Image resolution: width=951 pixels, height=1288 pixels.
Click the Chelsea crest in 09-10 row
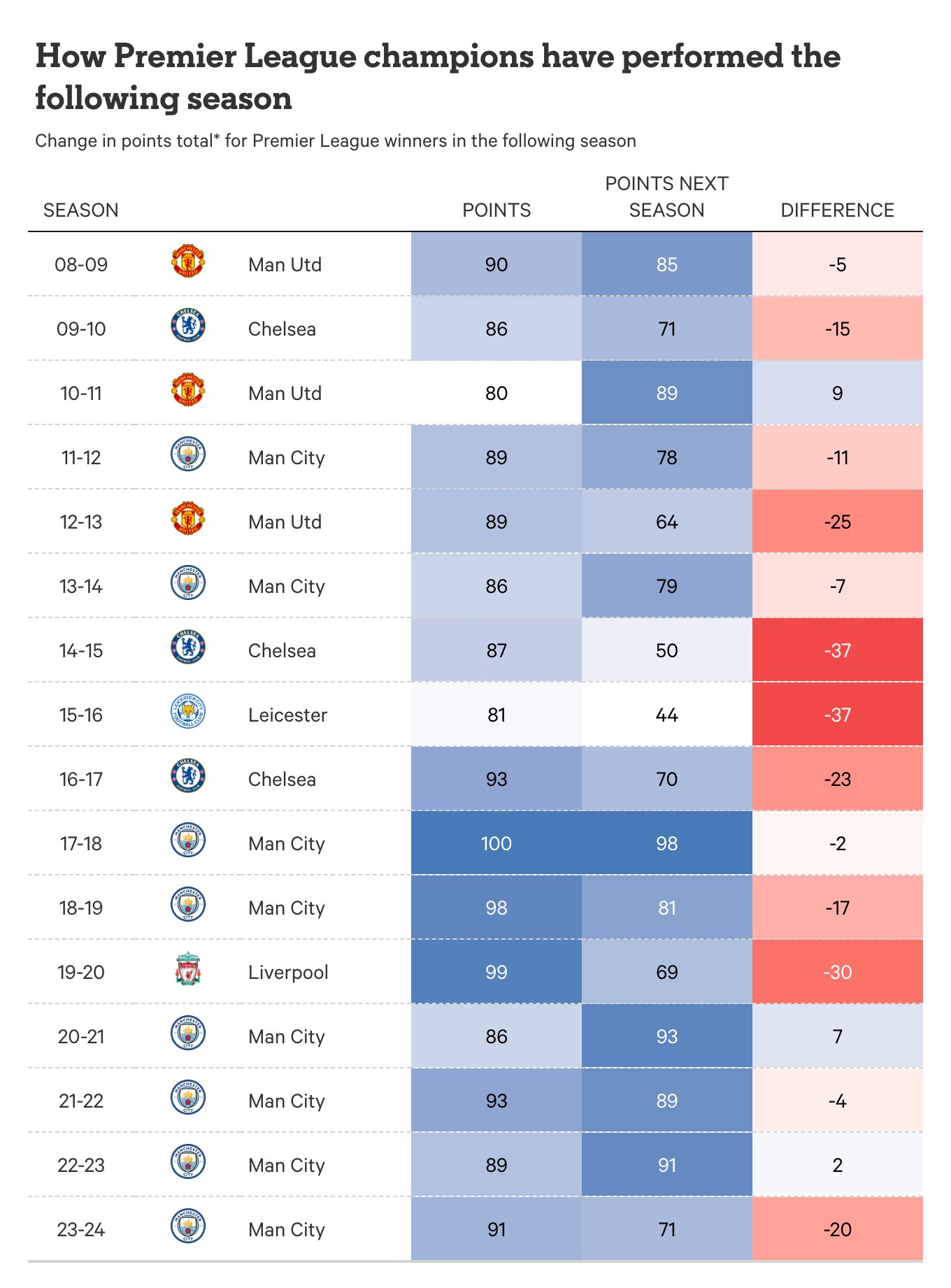click(188, 326)
